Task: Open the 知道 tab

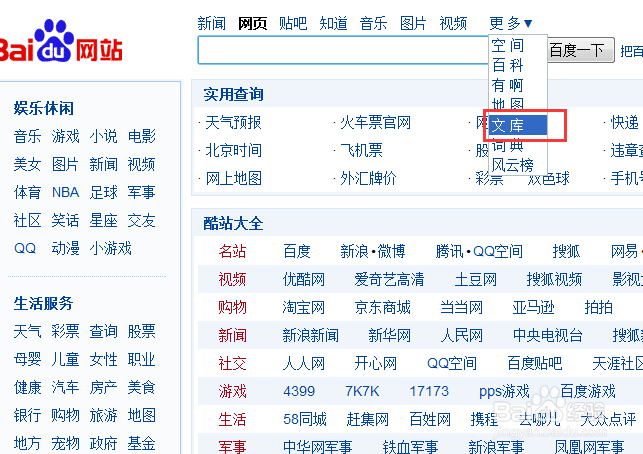Action: (x=333, y=23)
